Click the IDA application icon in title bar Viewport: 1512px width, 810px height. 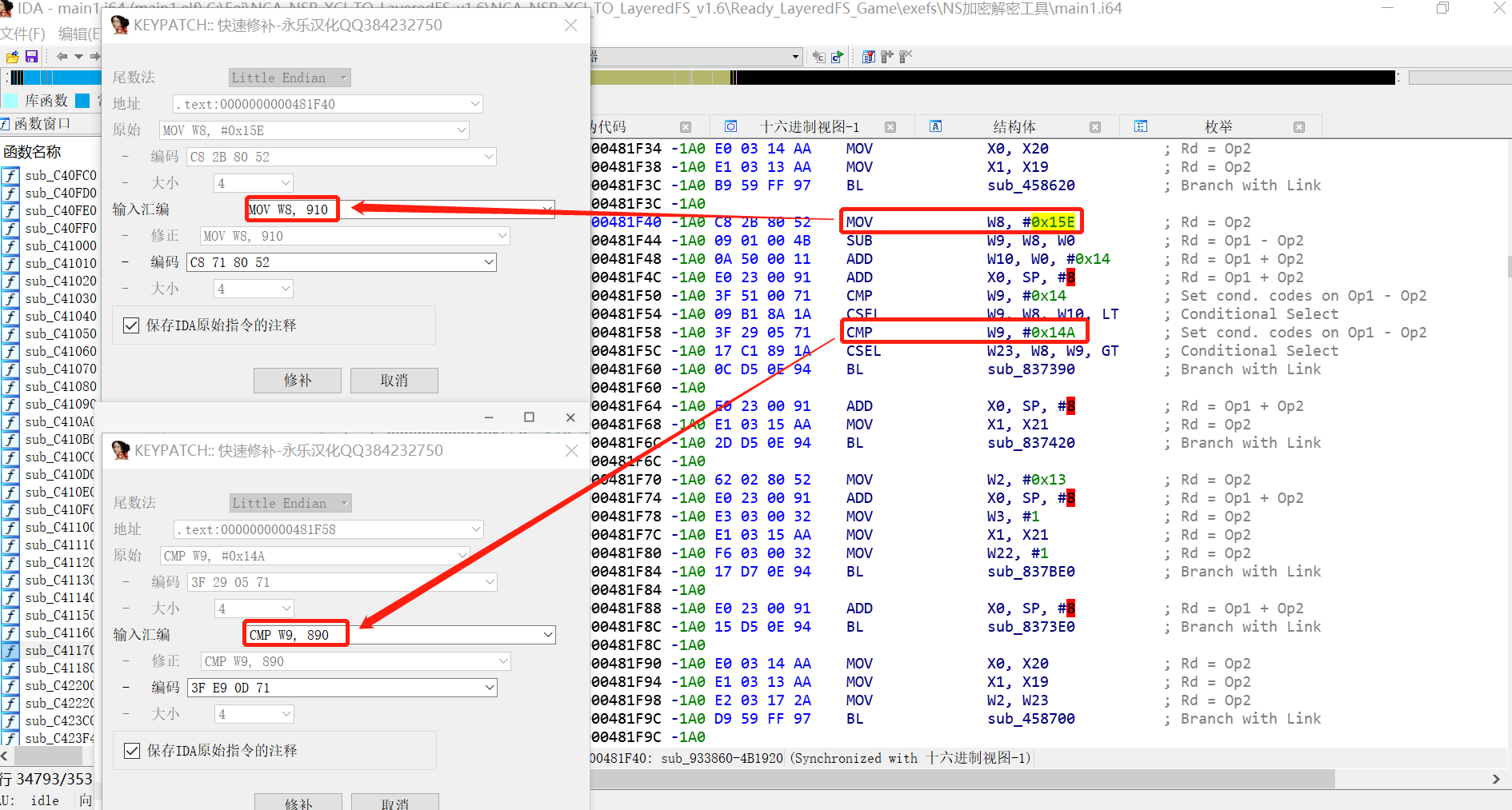[6, 9]
